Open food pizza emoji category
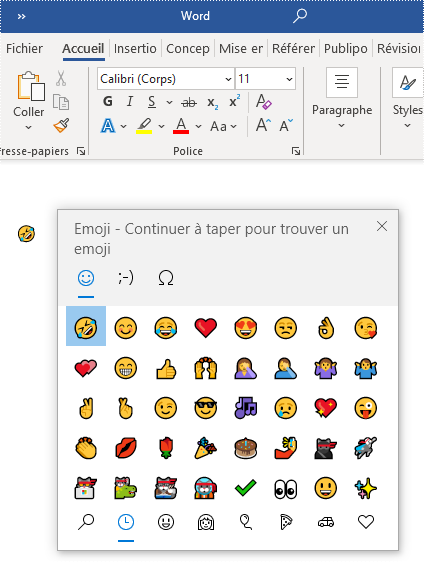This screenshot has width=424, height=562. [286, 522]
